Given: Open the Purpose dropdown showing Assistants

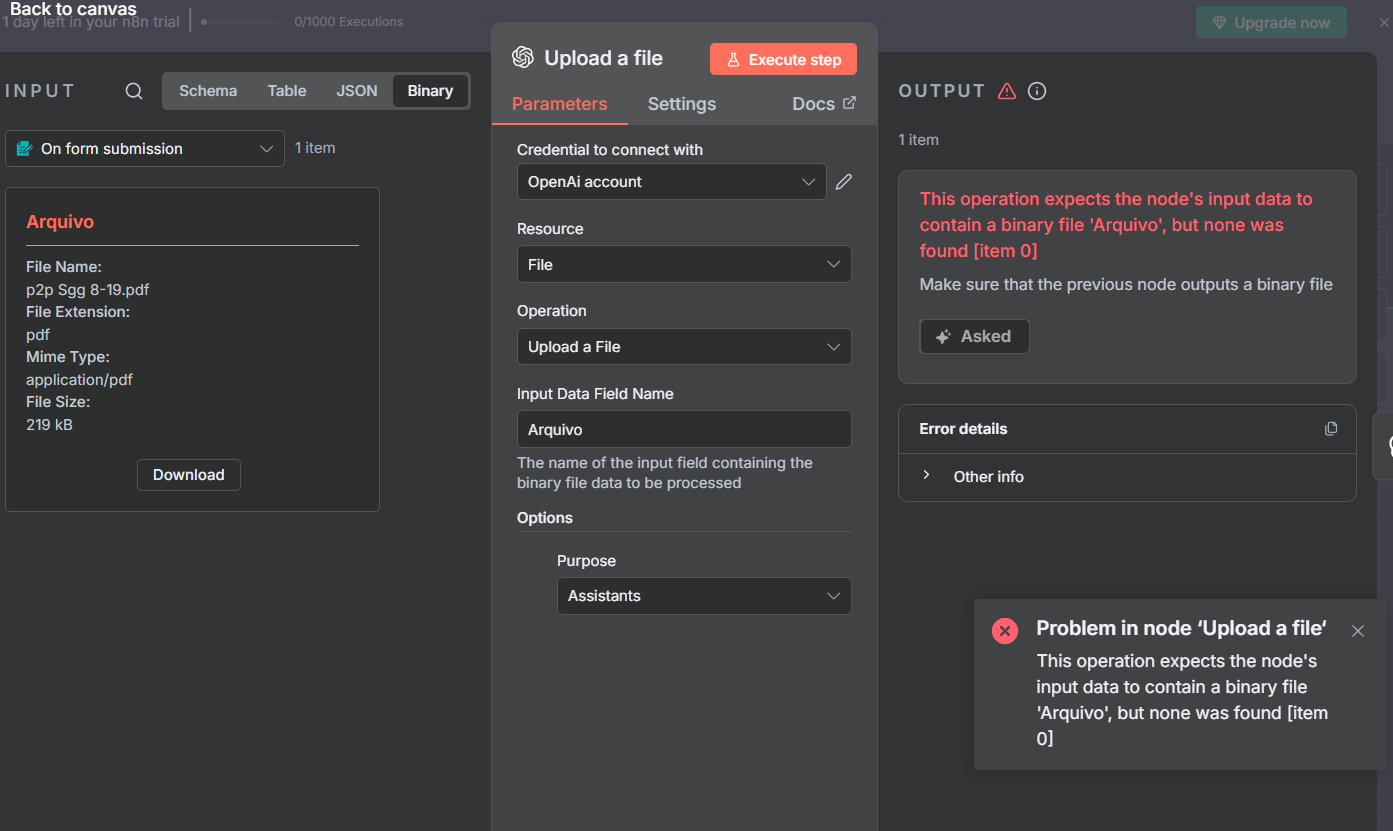Looking at the screenshot, I should click(x=703, y=596).
